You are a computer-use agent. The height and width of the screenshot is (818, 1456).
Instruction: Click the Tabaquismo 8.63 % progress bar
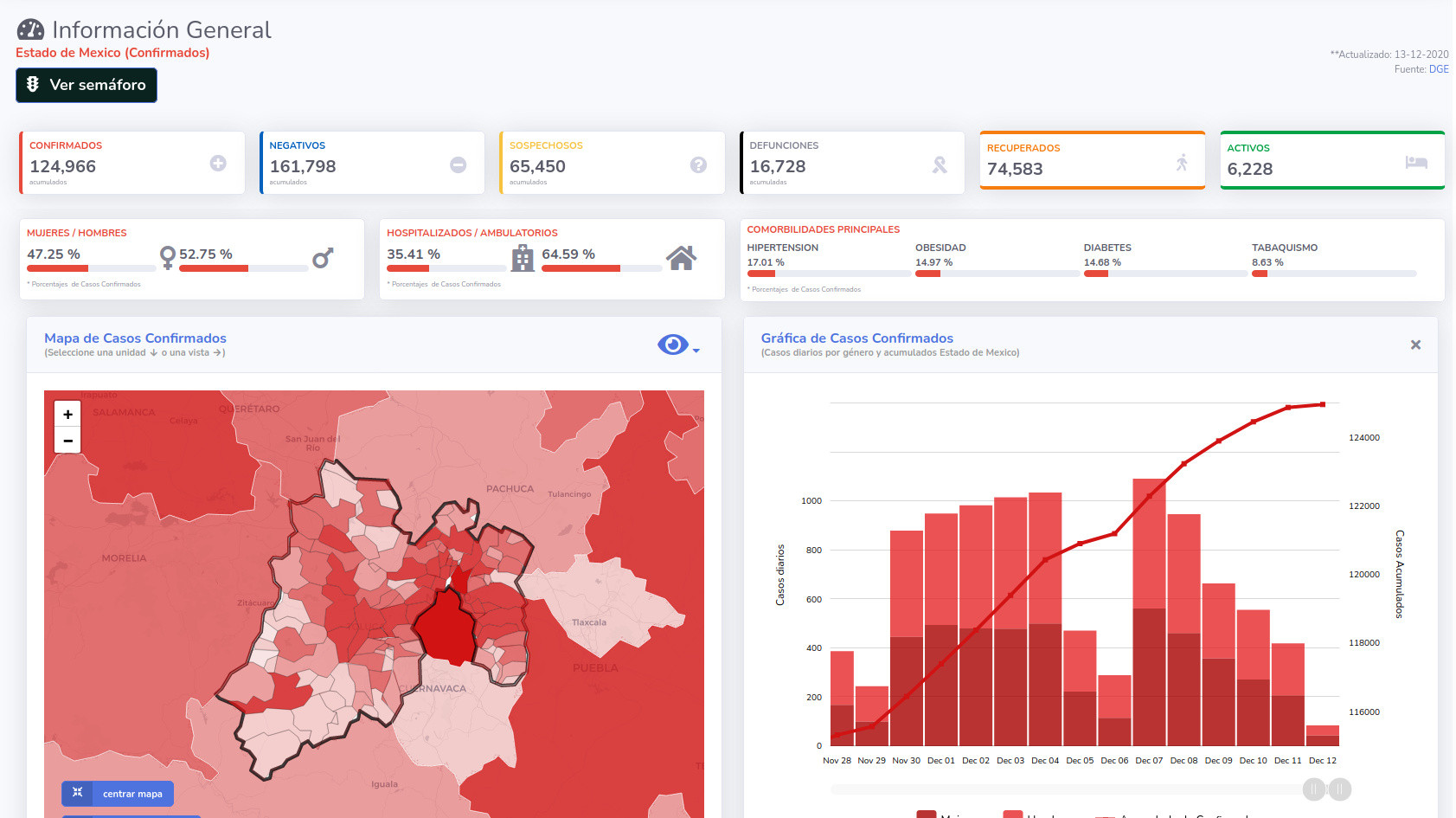(1334, 274)
